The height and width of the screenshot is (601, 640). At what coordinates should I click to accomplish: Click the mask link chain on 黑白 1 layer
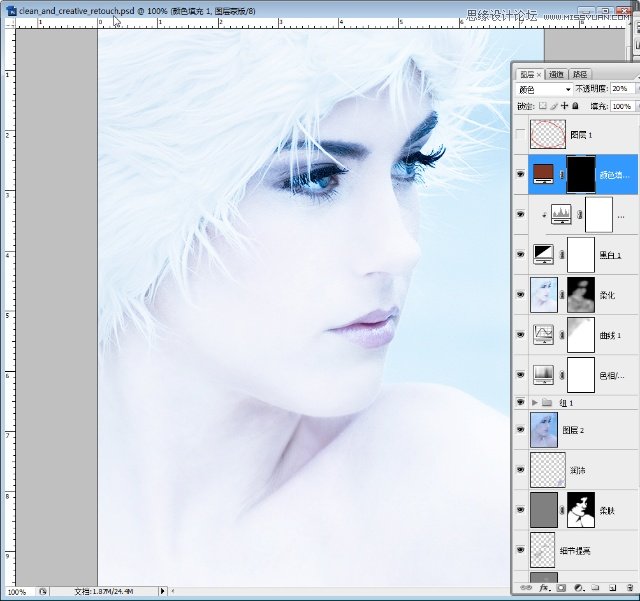point(562,254)
